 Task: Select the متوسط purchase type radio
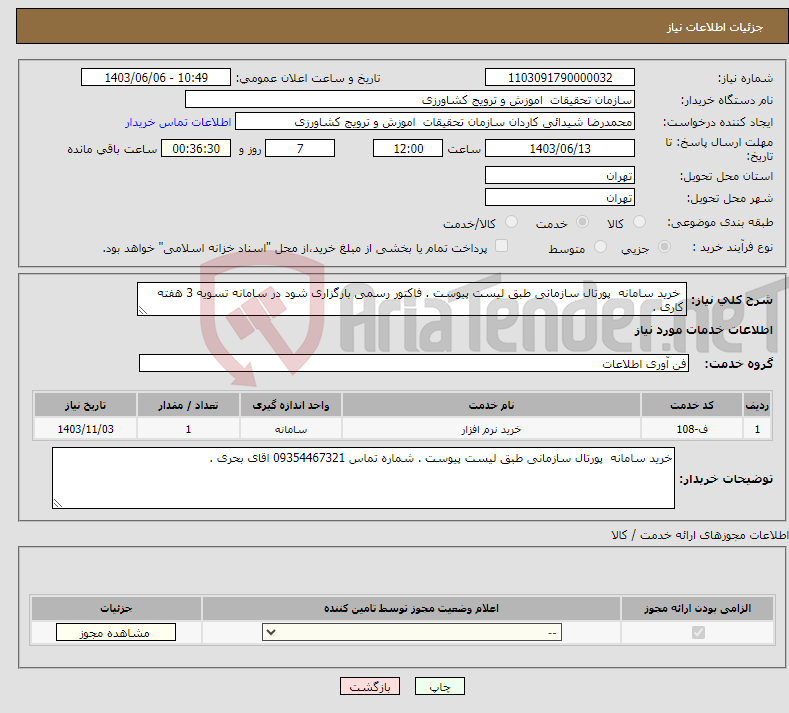click(600, 247)
